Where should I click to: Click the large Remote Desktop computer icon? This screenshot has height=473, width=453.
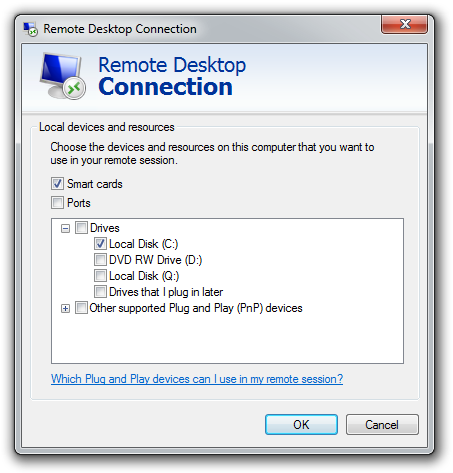[x=63, y=76]
